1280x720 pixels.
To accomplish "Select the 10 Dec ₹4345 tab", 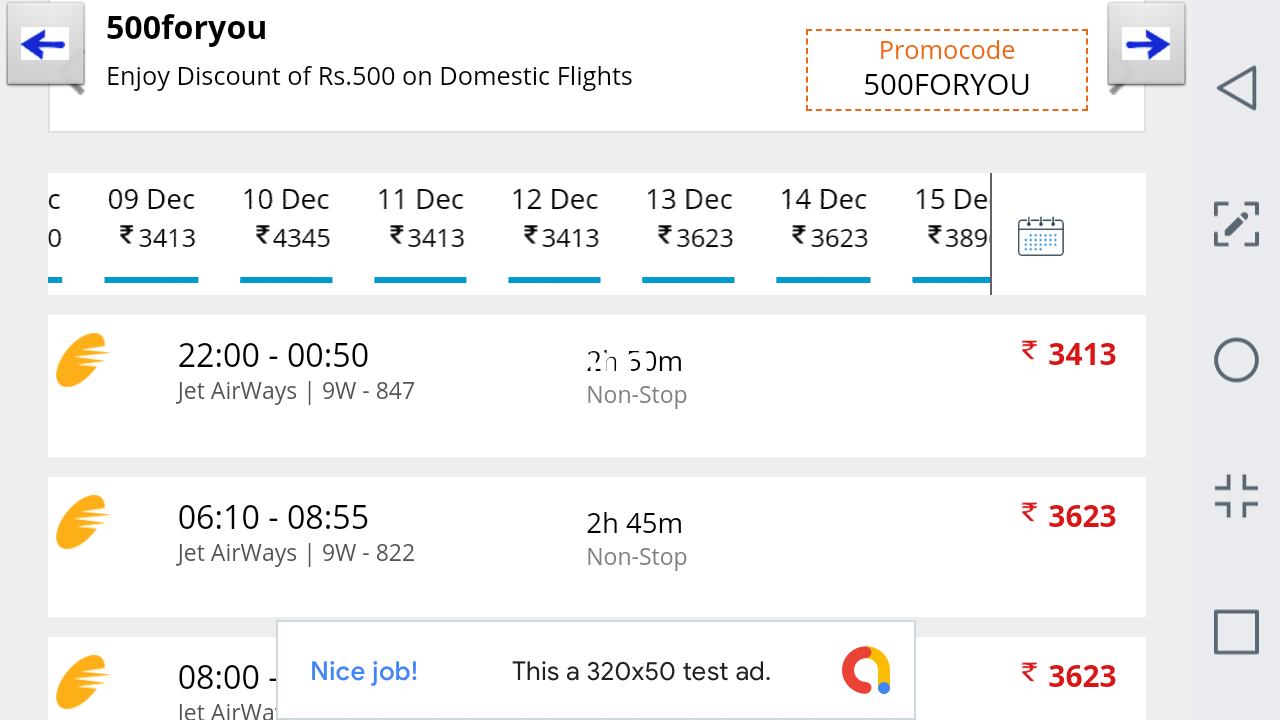I will (x=286, y=220).
